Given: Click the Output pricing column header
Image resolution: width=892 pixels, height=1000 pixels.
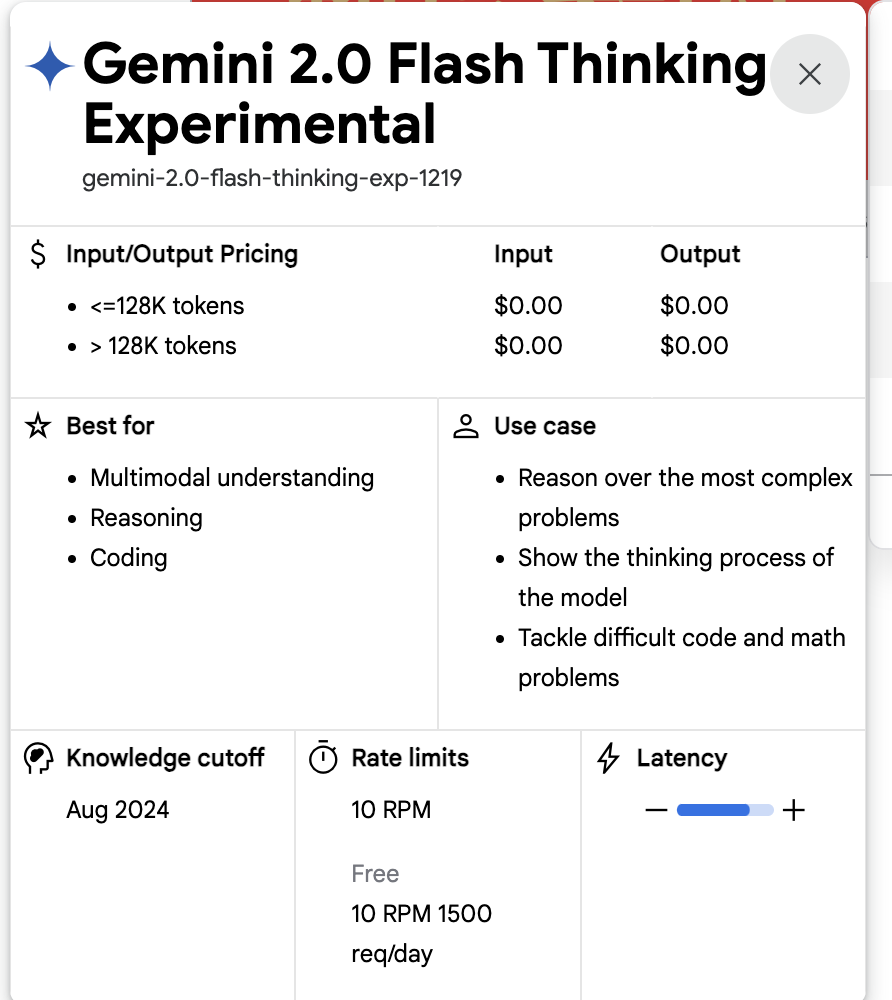Looking at the screenshot, I should click(700, 254).
